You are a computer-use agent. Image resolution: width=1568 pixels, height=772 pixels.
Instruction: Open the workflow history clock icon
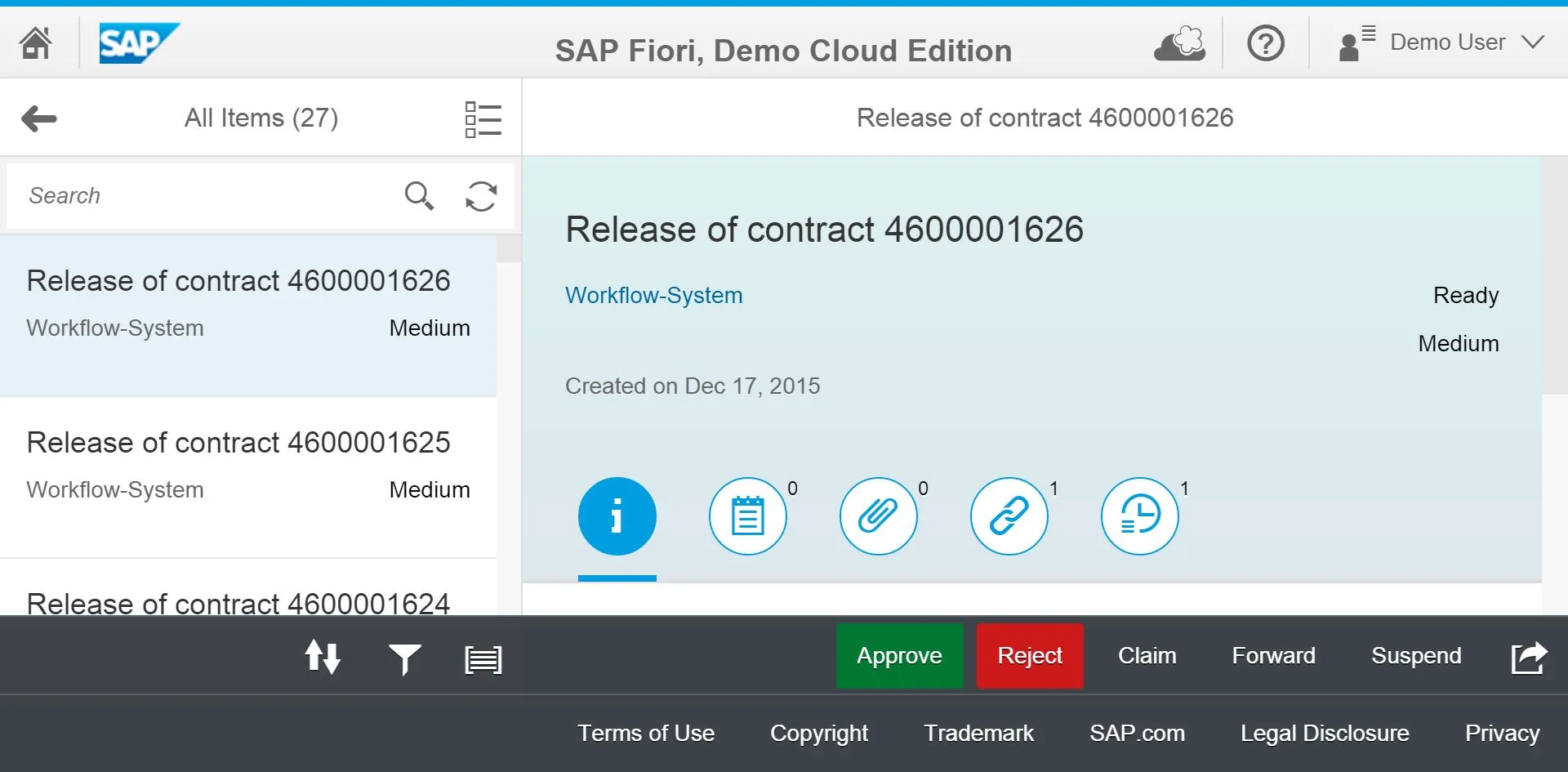(1140, 515)
